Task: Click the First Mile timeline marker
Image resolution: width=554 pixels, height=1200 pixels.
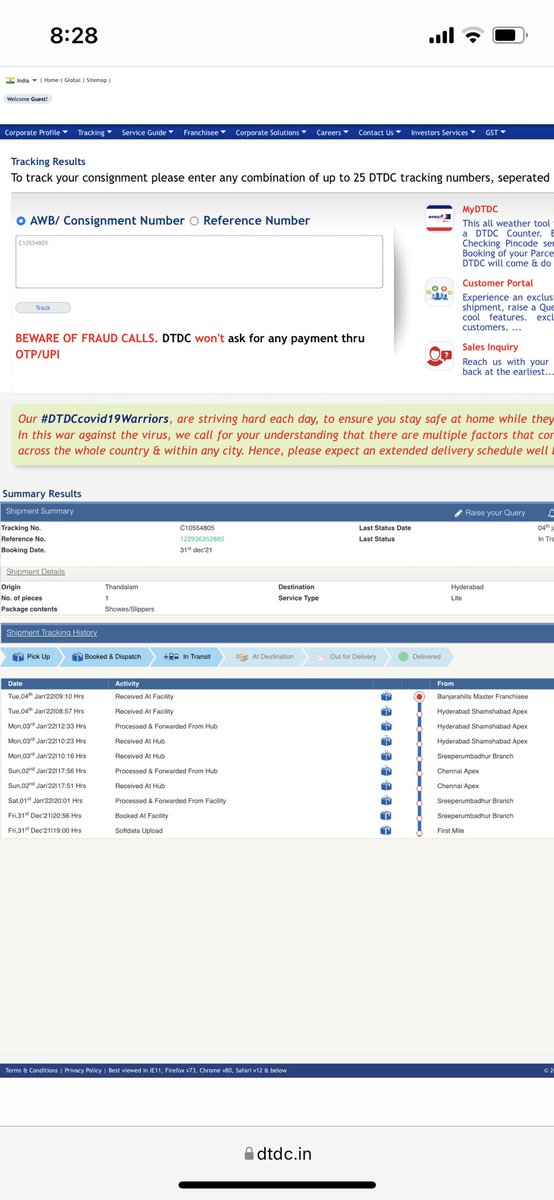Action: [419, 831]
